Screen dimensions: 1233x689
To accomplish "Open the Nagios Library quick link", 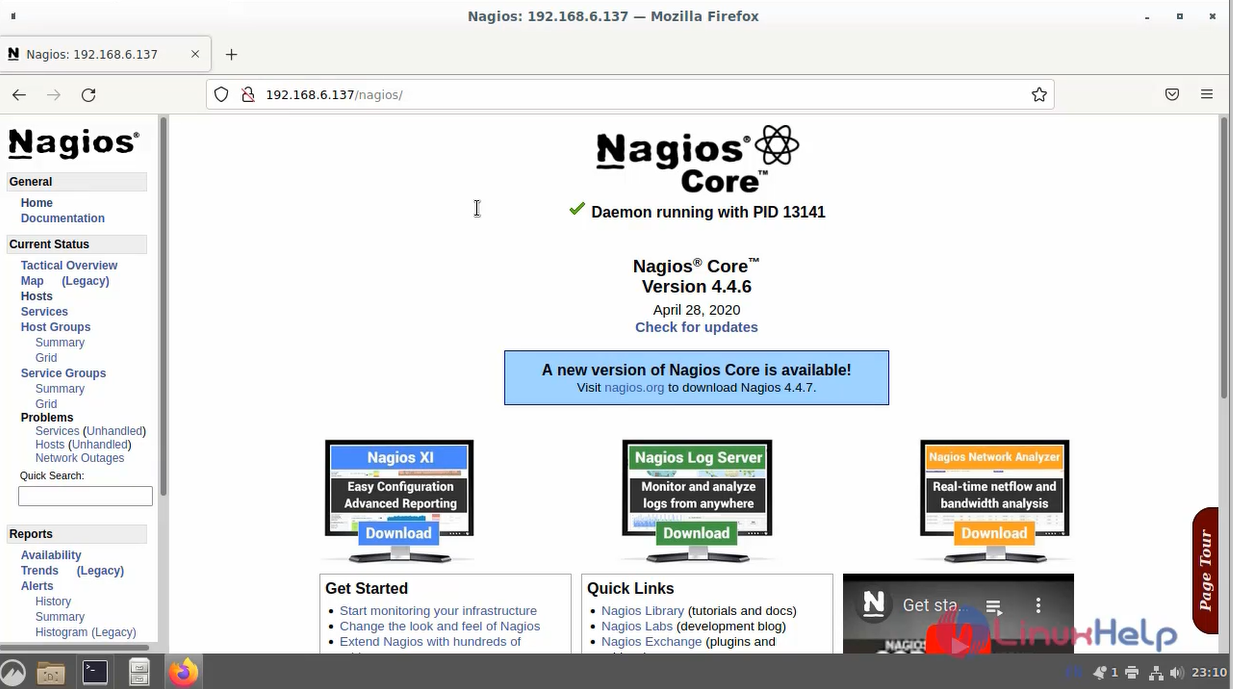I will click(642, 611).
